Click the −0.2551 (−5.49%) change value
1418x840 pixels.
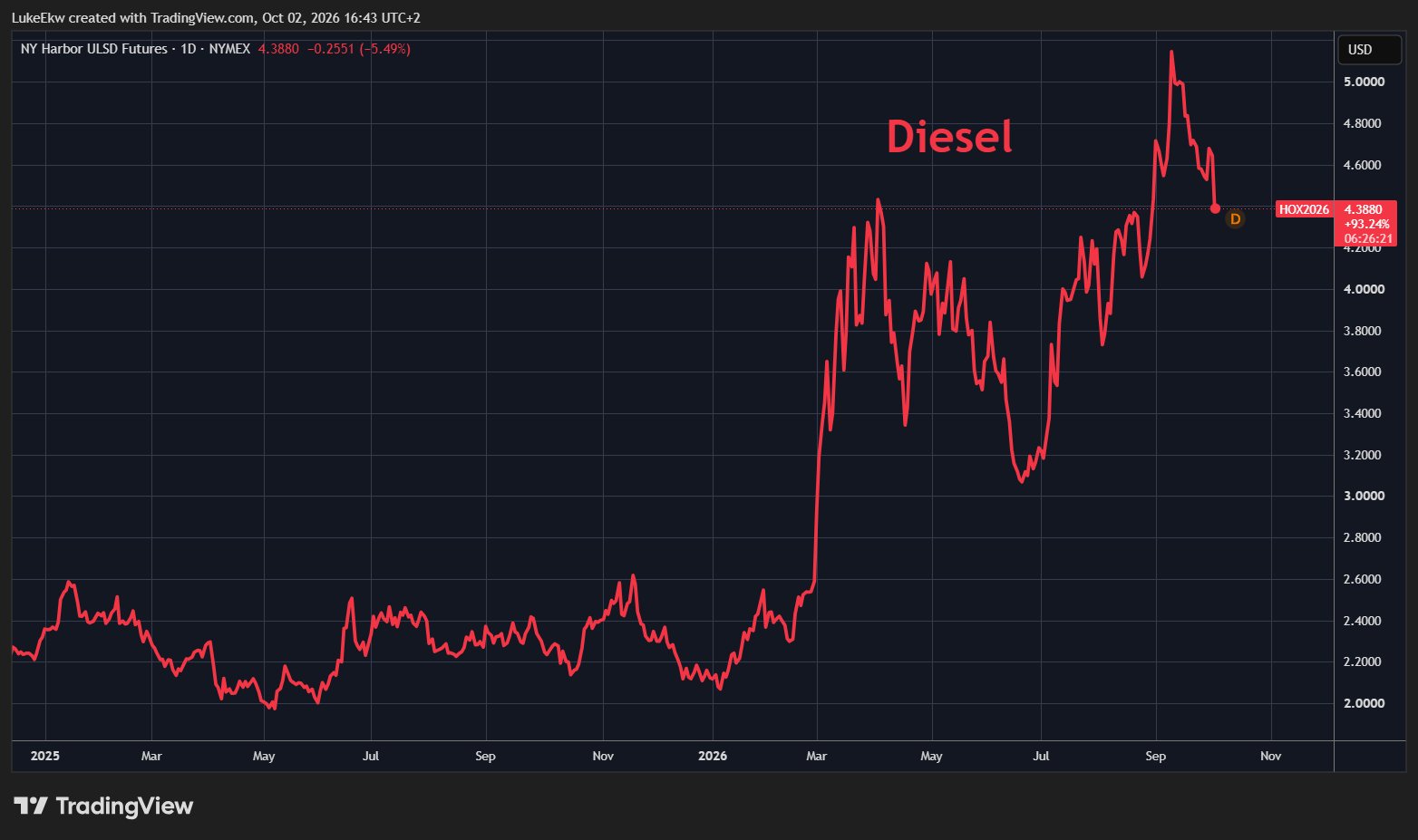click(x=359, y=49)
